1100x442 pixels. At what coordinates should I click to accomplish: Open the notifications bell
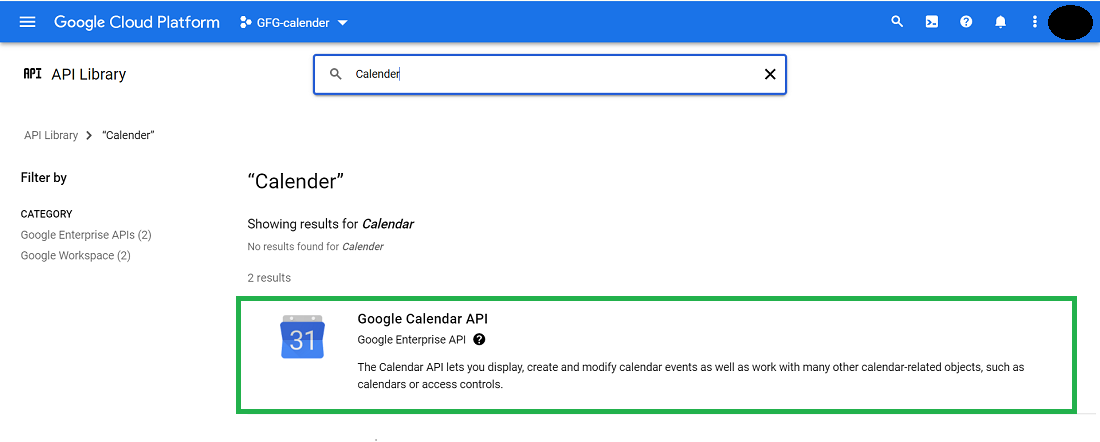(x=1000, y=22)
